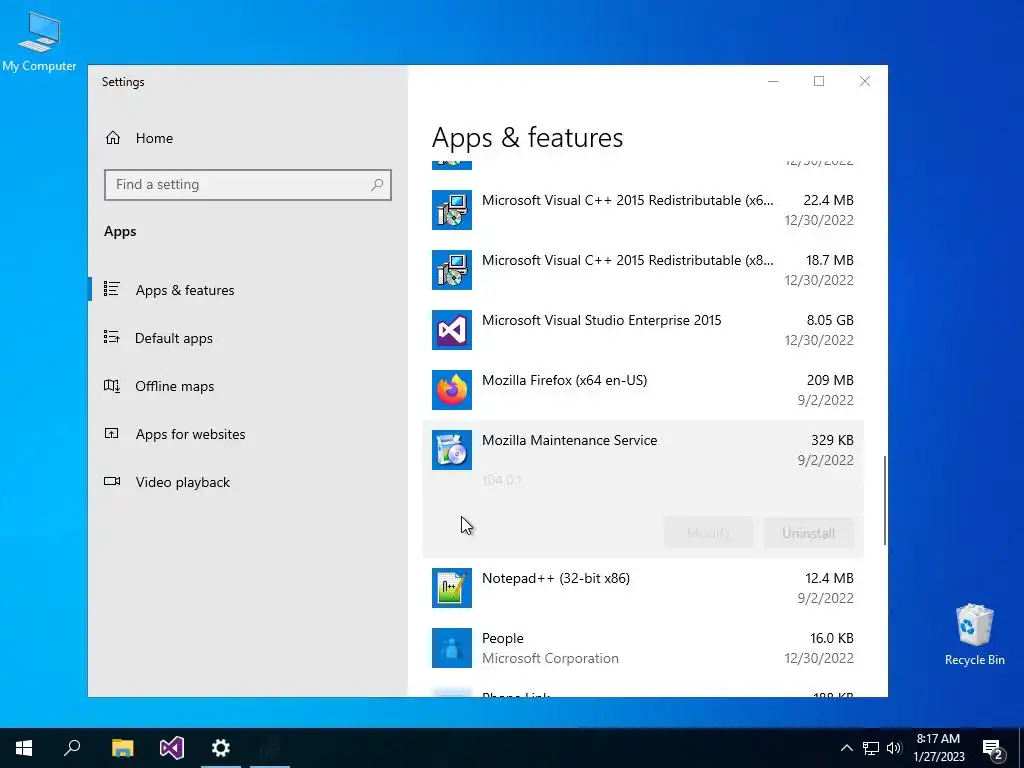
Task: Click the Visual Studio Enterprise 2015 app icon
Action: coord(452,330)
